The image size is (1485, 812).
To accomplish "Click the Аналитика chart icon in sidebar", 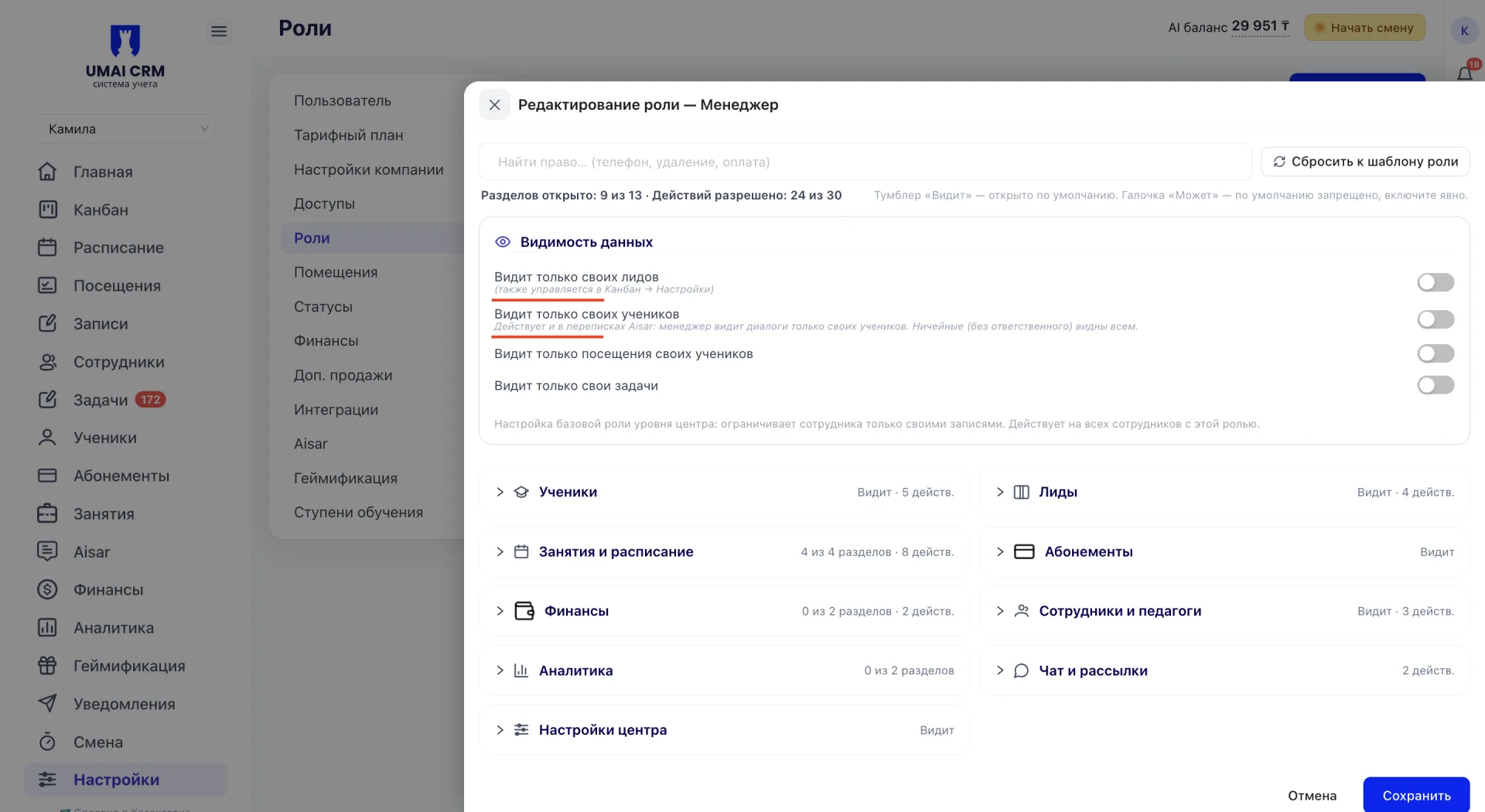I will pos(47,627).
